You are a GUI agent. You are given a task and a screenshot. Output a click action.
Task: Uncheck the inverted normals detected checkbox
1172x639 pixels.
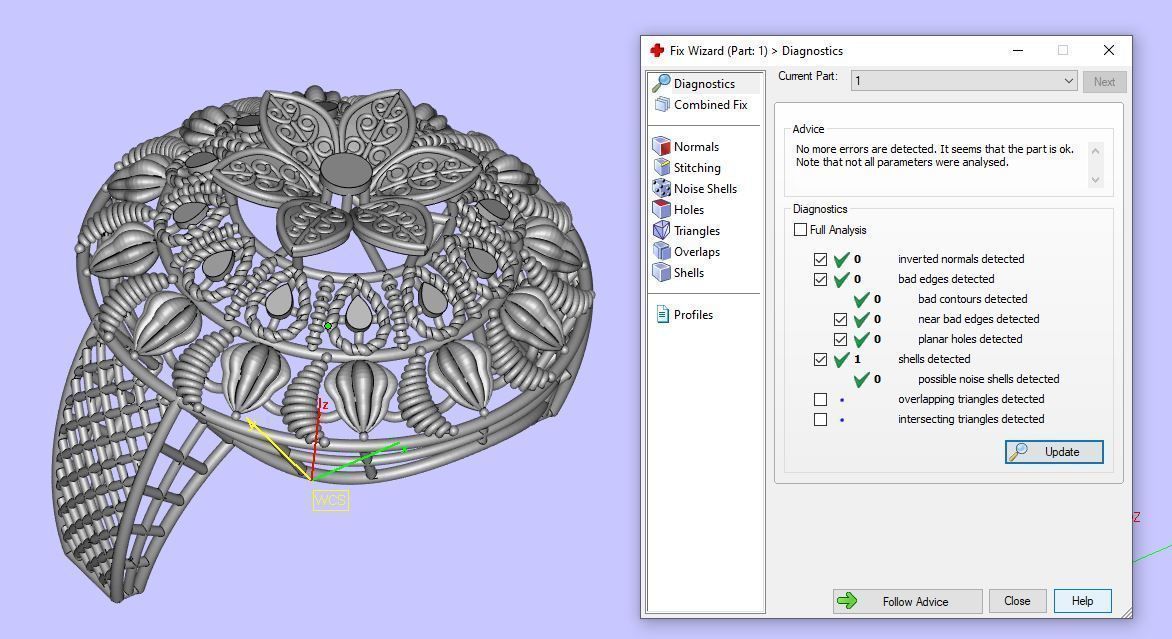coord(820,259)
